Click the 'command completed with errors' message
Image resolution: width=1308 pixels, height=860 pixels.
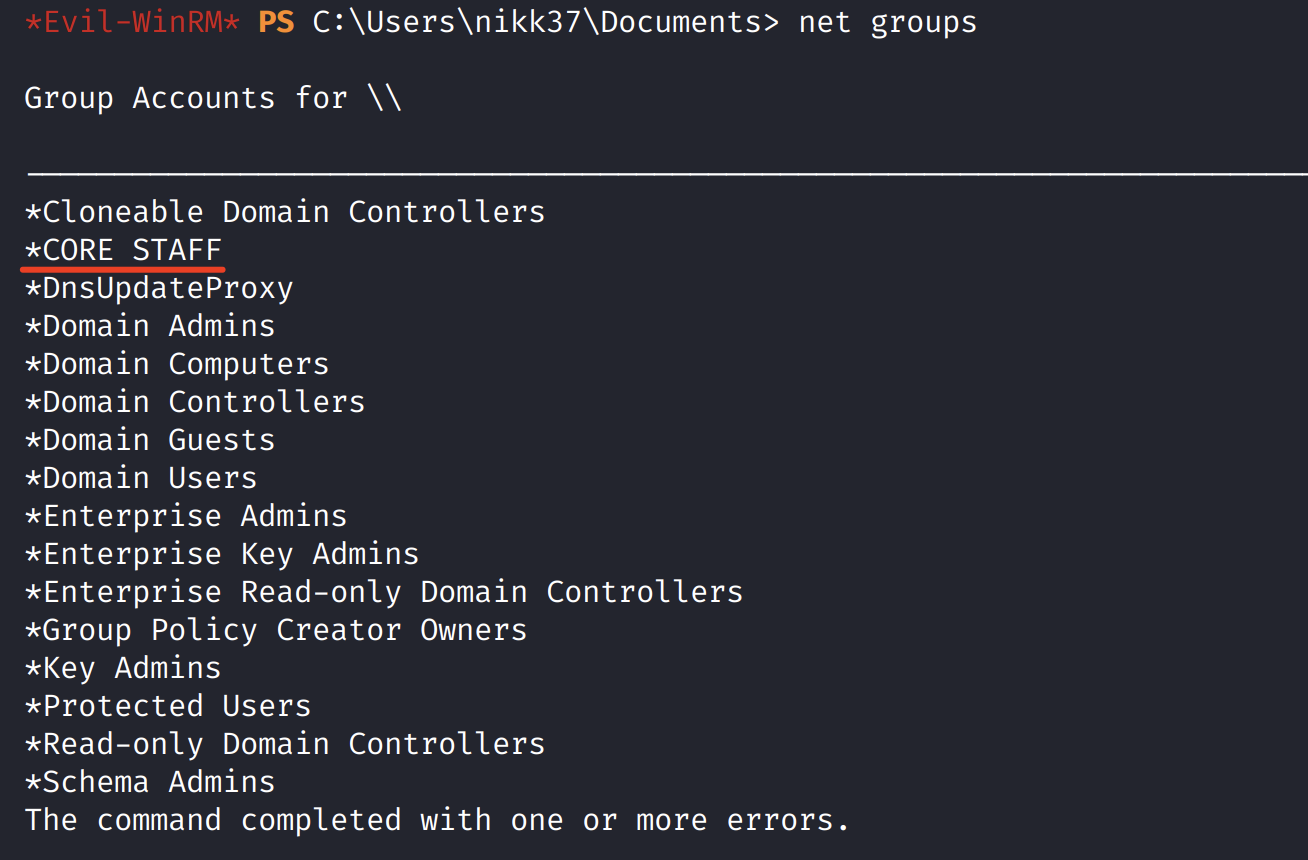tap(437, 820)
